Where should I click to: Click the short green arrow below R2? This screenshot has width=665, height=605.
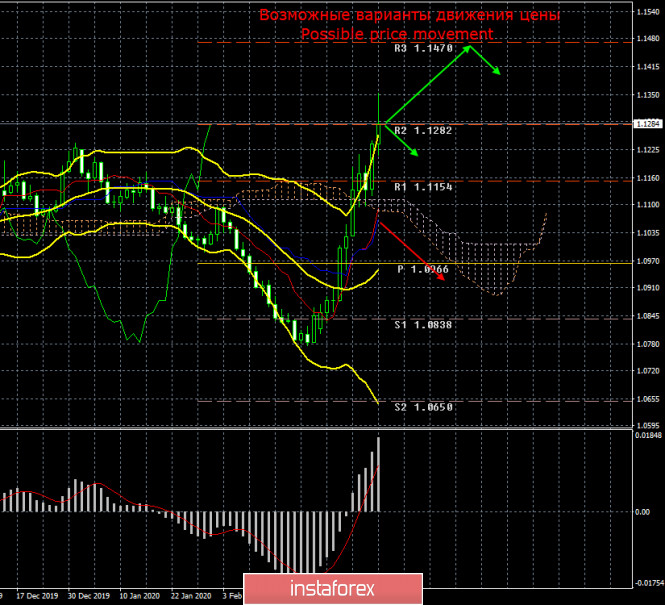click(402, 140)
